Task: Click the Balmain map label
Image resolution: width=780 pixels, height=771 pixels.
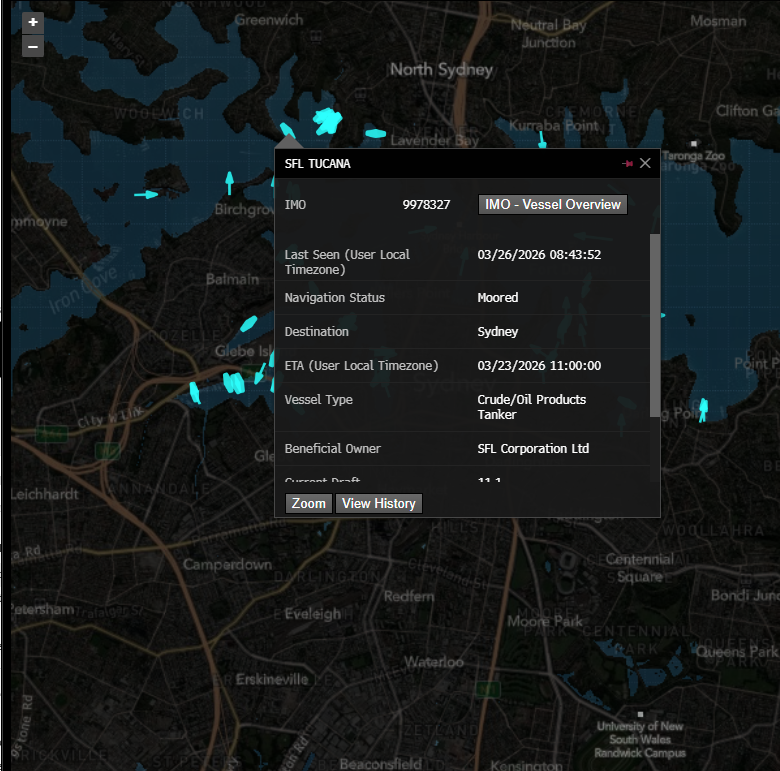Action: point(232,279)
